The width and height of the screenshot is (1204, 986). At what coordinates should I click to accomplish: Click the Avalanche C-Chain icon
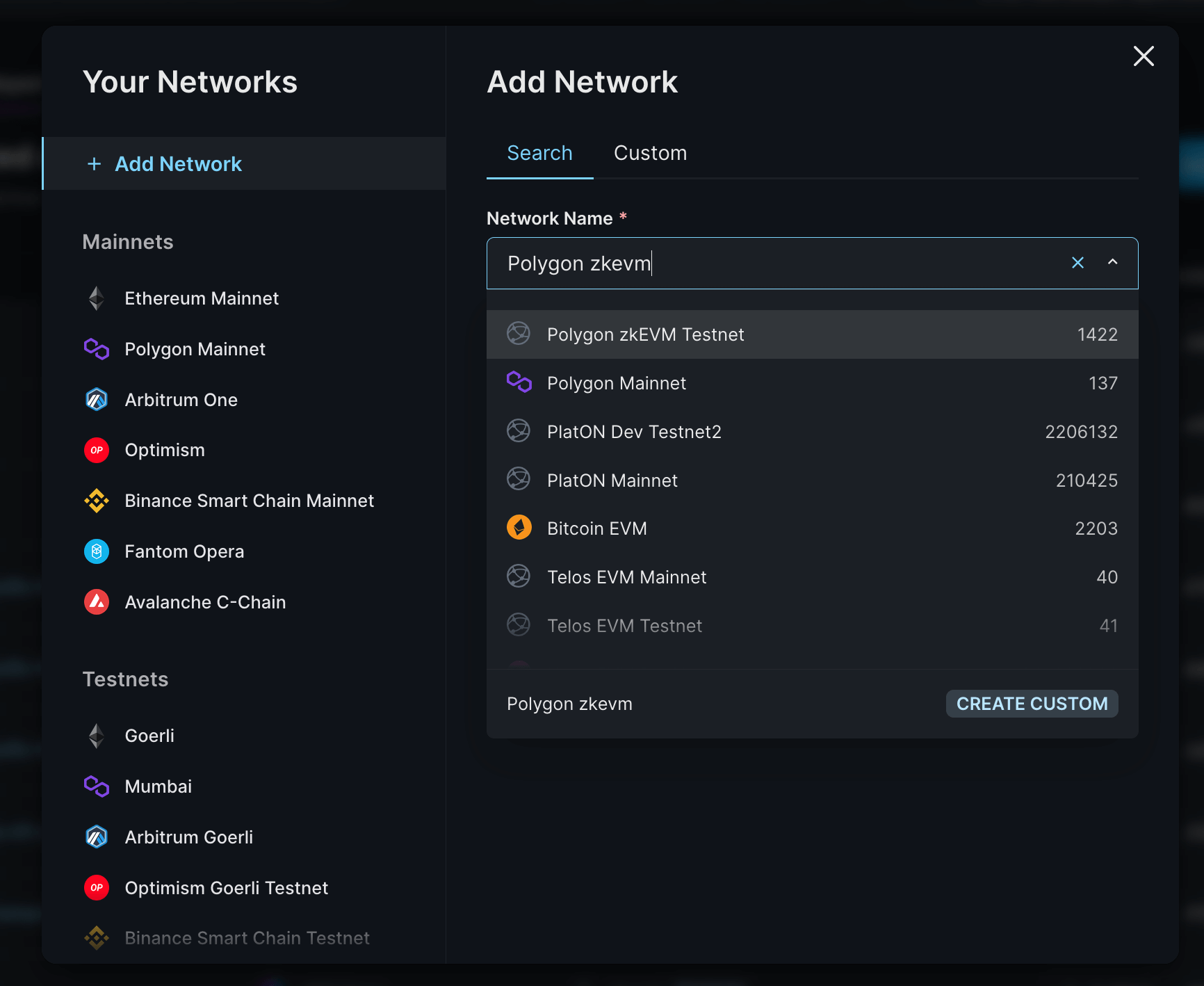click(x=97, y=602)
